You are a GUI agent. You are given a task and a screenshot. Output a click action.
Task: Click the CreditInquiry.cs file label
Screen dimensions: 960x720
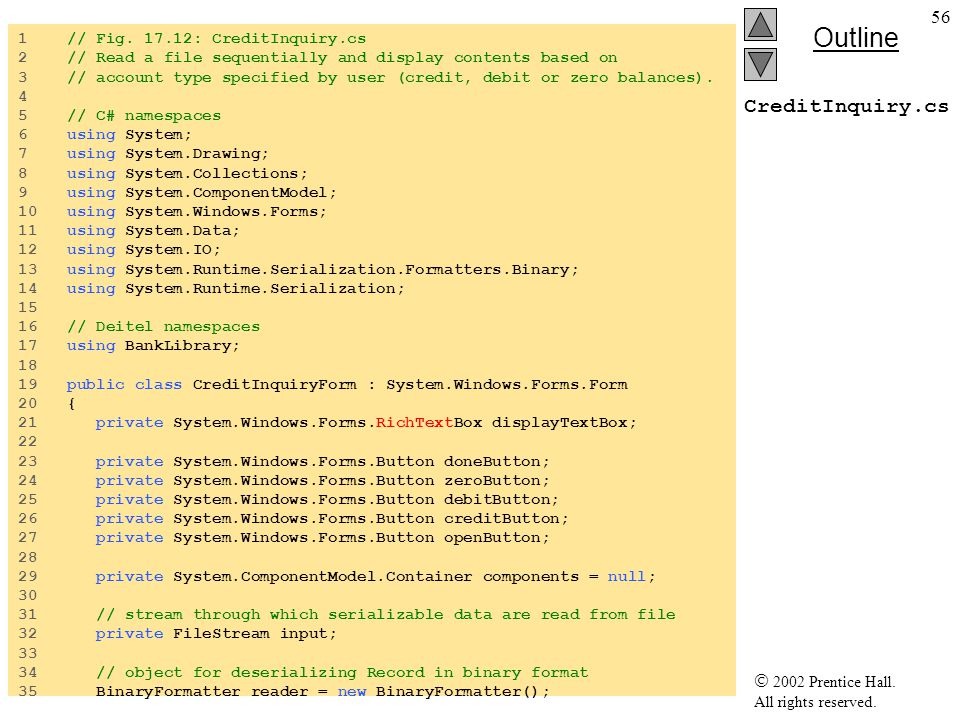(x=846, y=107)
